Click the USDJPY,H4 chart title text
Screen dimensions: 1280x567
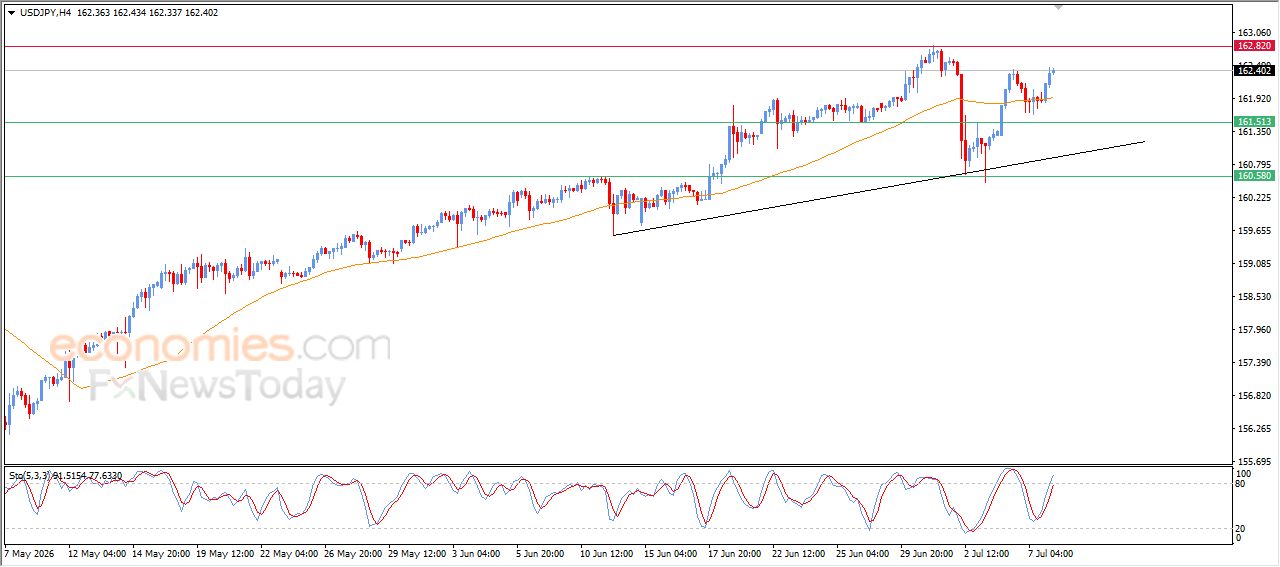pos(45,13)
